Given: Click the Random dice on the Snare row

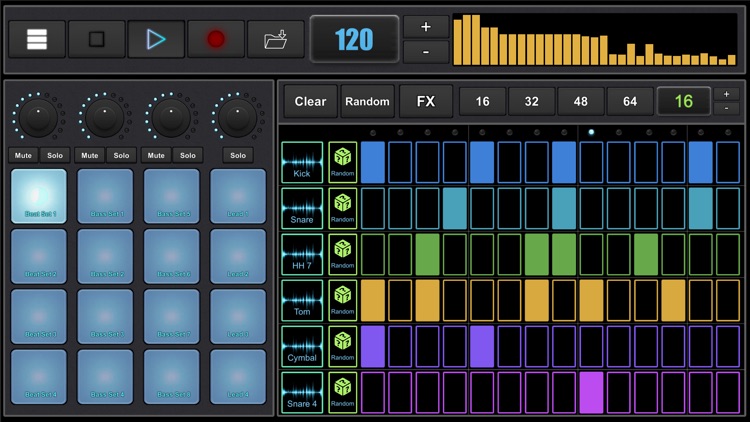Looking at the screenshot, I should [x=342, y=208].
